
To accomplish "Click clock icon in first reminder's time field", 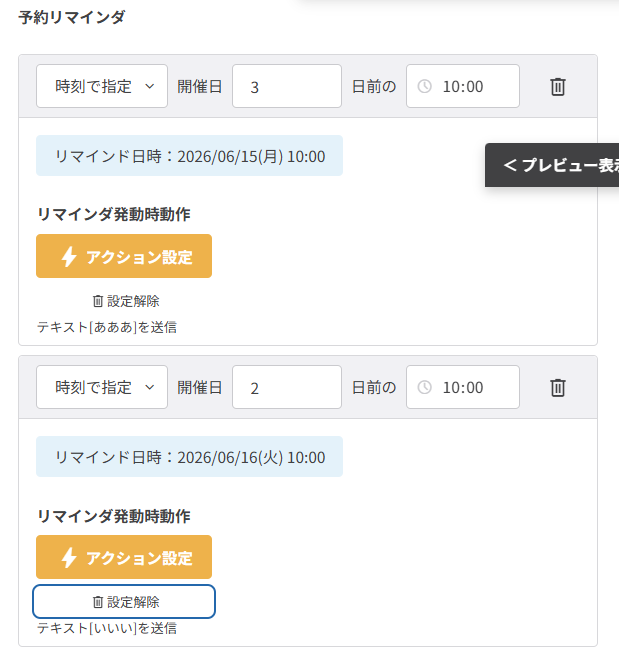I will click(424, 86).
